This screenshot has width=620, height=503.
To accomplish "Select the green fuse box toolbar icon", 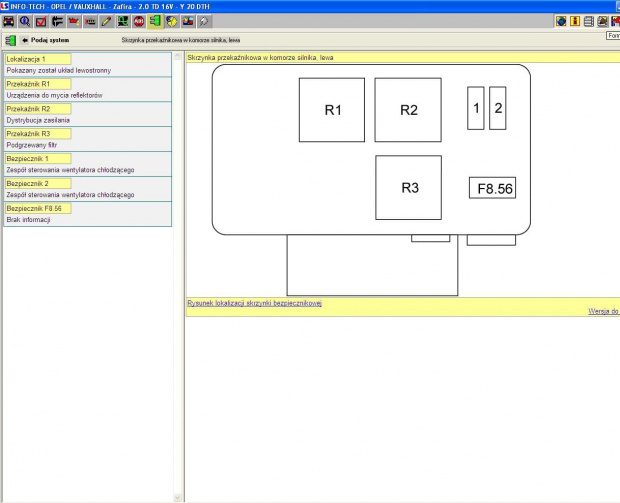I will coord(155,21).
